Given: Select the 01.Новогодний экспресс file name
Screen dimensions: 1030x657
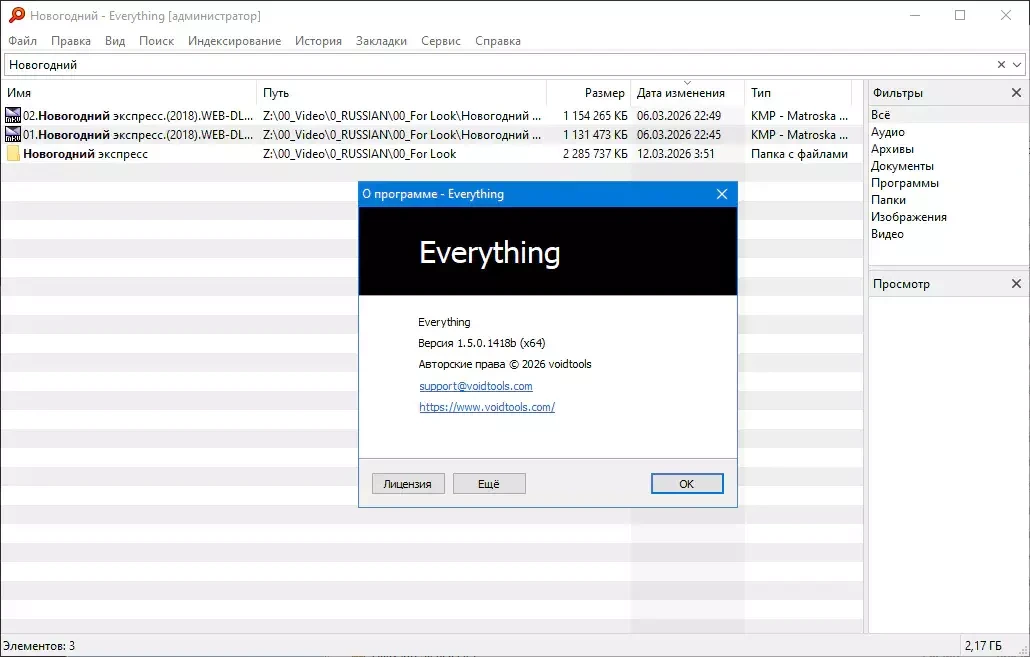Looking at the screenshot, I should click(138, 135).
